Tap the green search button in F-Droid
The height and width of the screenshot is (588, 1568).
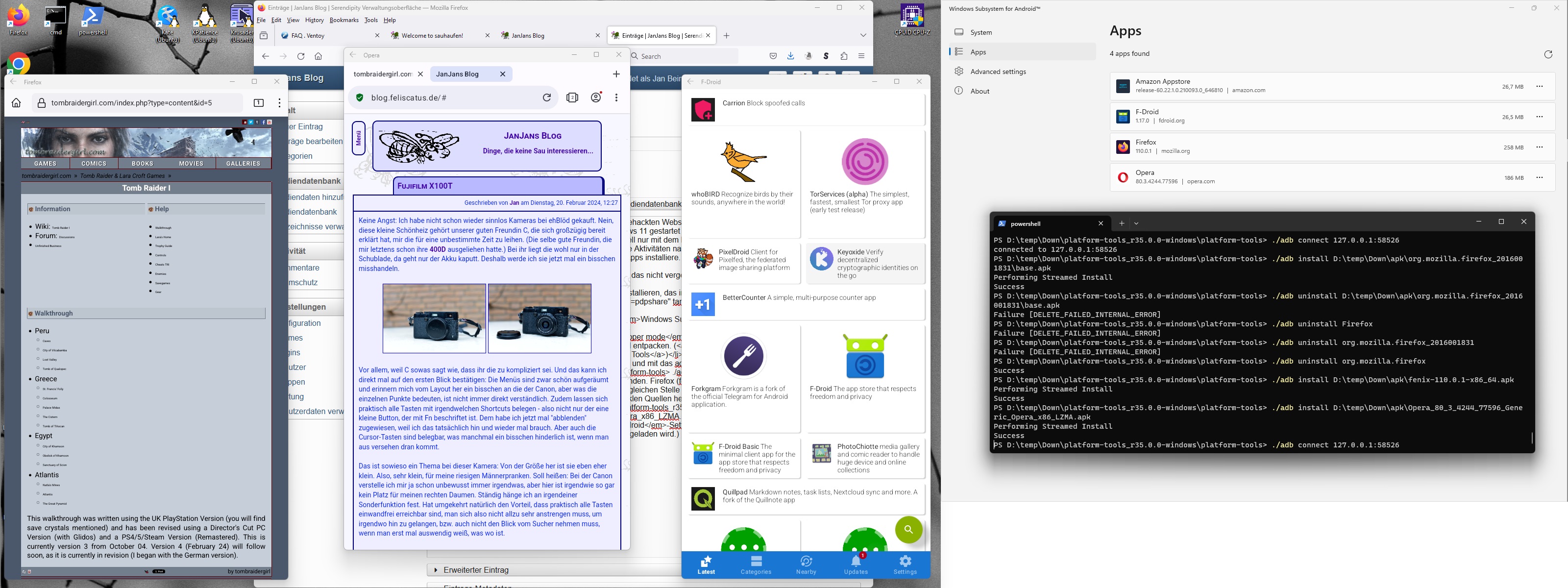[908, 530]
